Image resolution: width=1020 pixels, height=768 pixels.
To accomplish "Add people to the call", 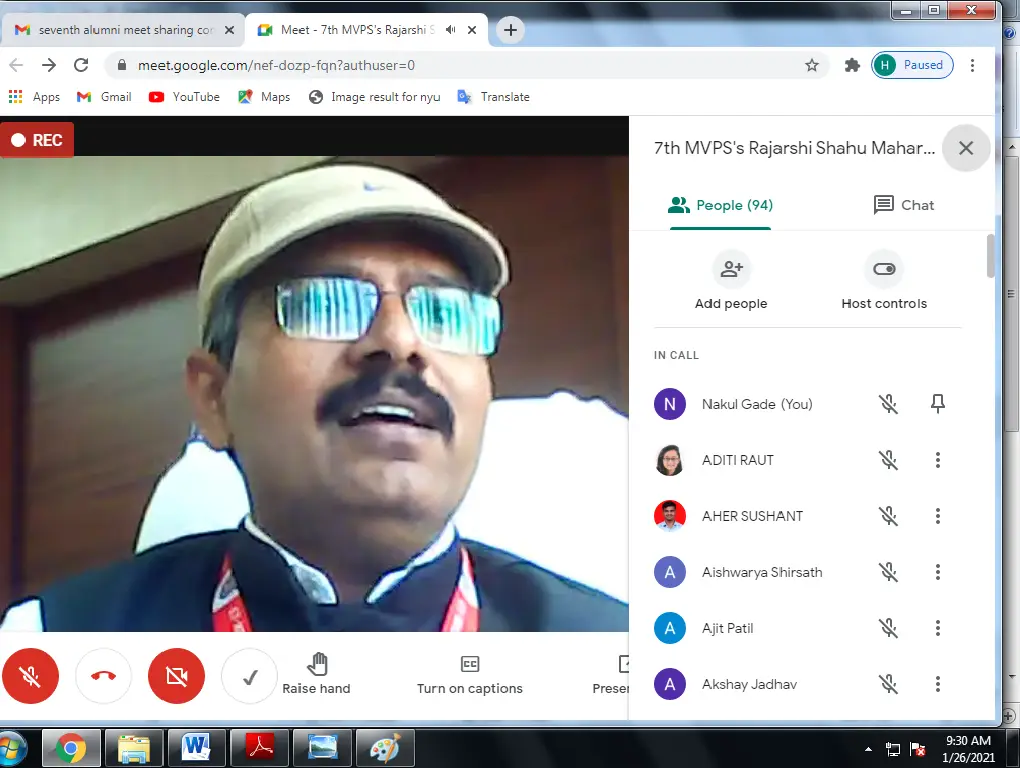I will [x=731, y=281].
